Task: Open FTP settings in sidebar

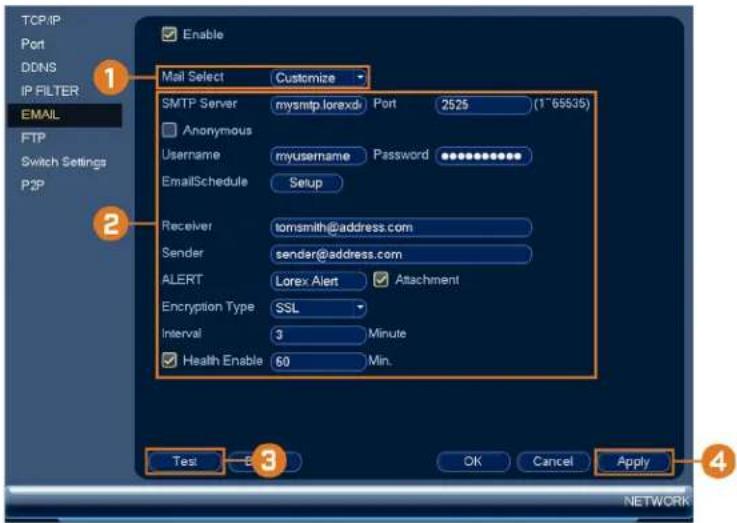Action: click(33, 138)
